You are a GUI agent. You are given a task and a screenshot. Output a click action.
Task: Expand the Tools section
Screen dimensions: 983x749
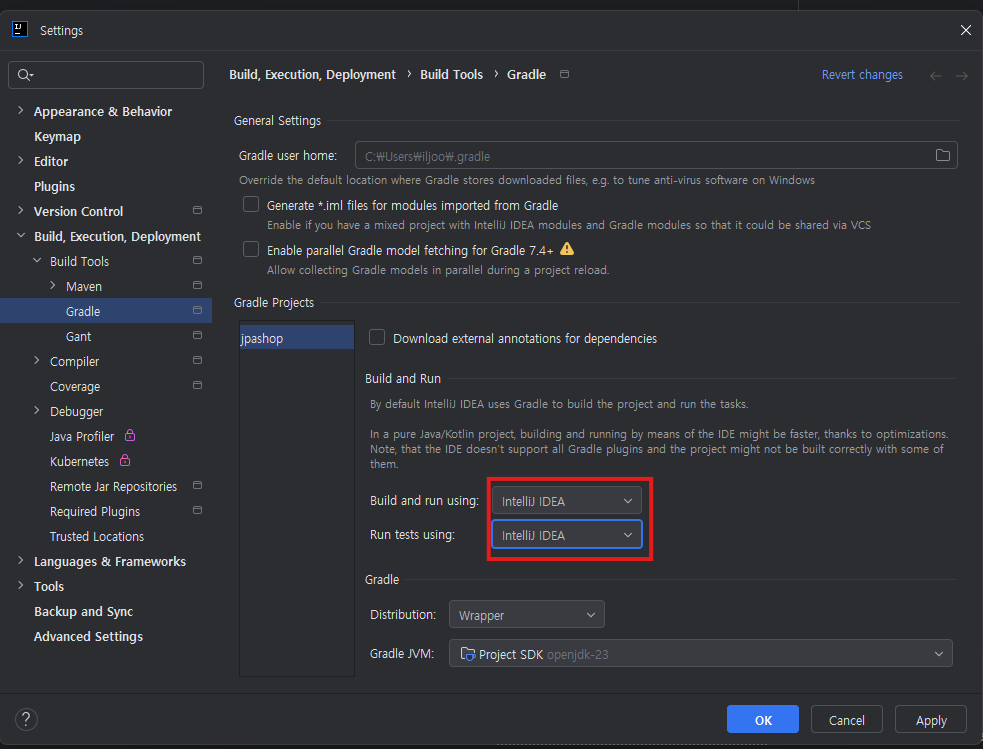21,585
